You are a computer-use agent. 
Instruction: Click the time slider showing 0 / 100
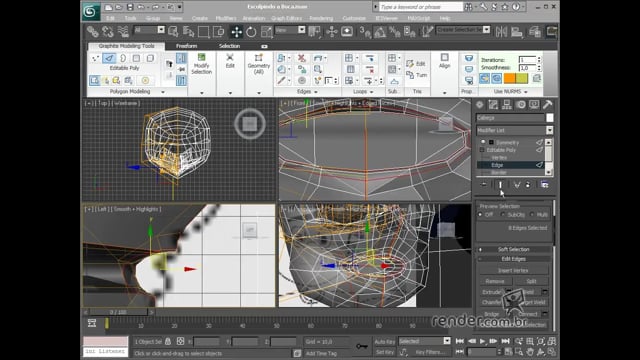tap(118, 312)
